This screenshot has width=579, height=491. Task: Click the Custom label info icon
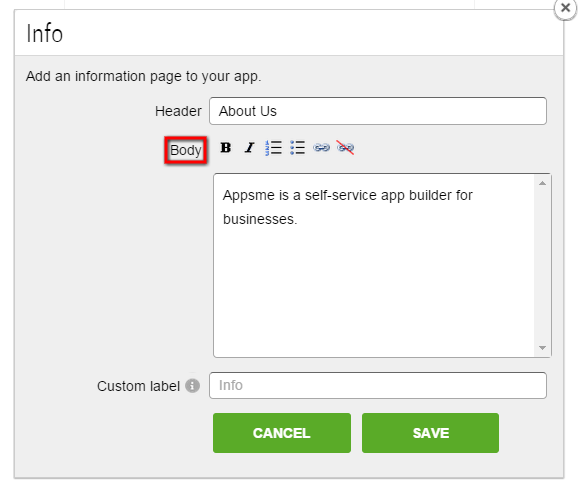tap(192, 386)
